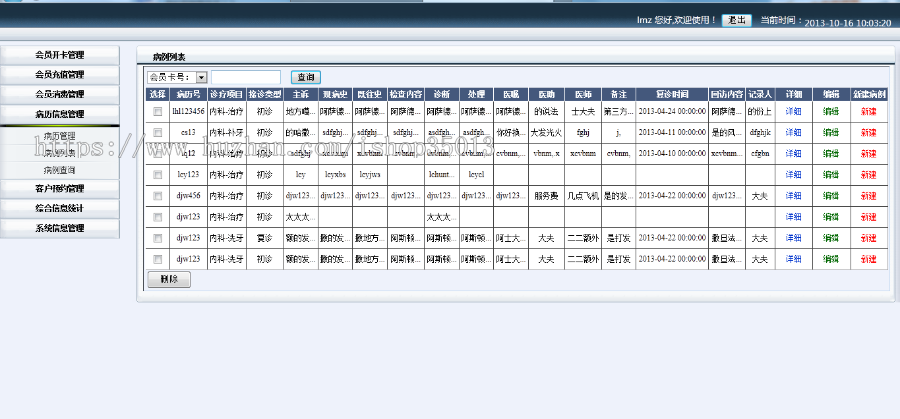Select the 服务费 cell in djw456 row
This screenshot has width=900, height=419.
coord(546,196)
